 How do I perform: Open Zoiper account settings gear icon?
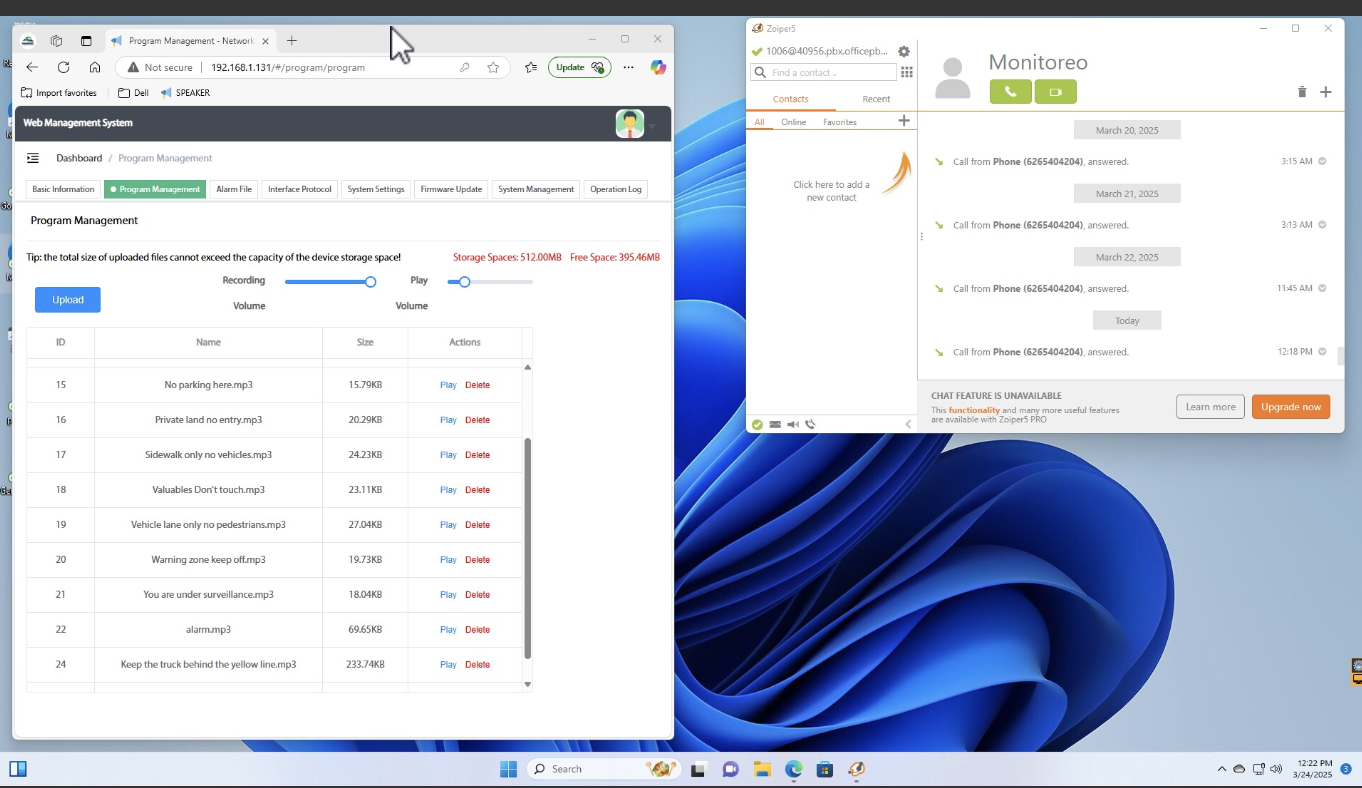(x=904, y=51)
